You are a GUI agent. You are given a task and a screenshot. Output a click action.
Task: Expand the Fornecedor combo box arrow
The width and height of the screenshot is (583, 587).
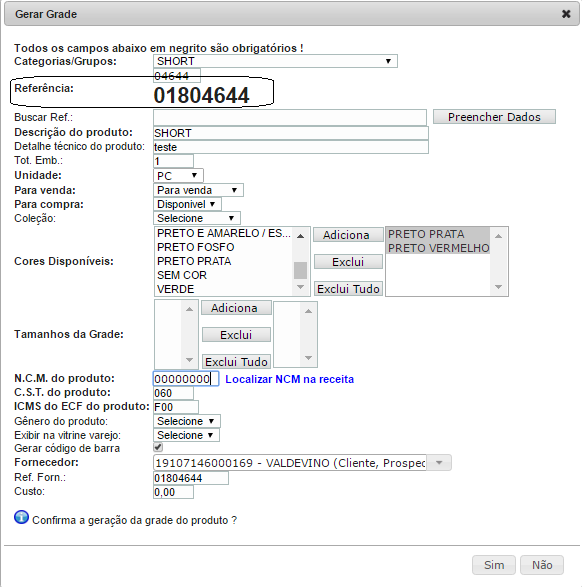pos(439,463)
